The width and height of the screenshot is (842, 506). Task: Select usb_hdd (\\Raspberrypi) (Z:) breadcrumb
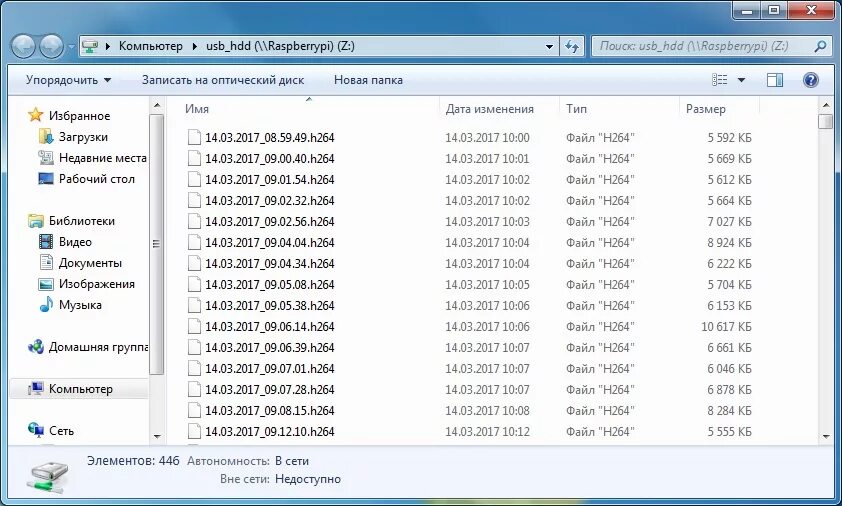[x=280, y=46]
